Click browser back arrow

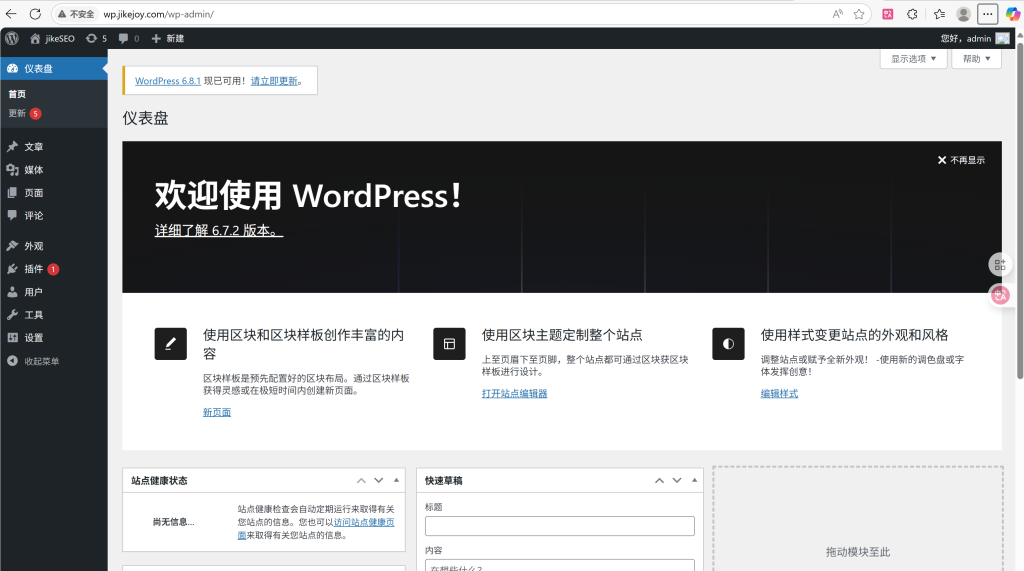click(x=11, y=14)
